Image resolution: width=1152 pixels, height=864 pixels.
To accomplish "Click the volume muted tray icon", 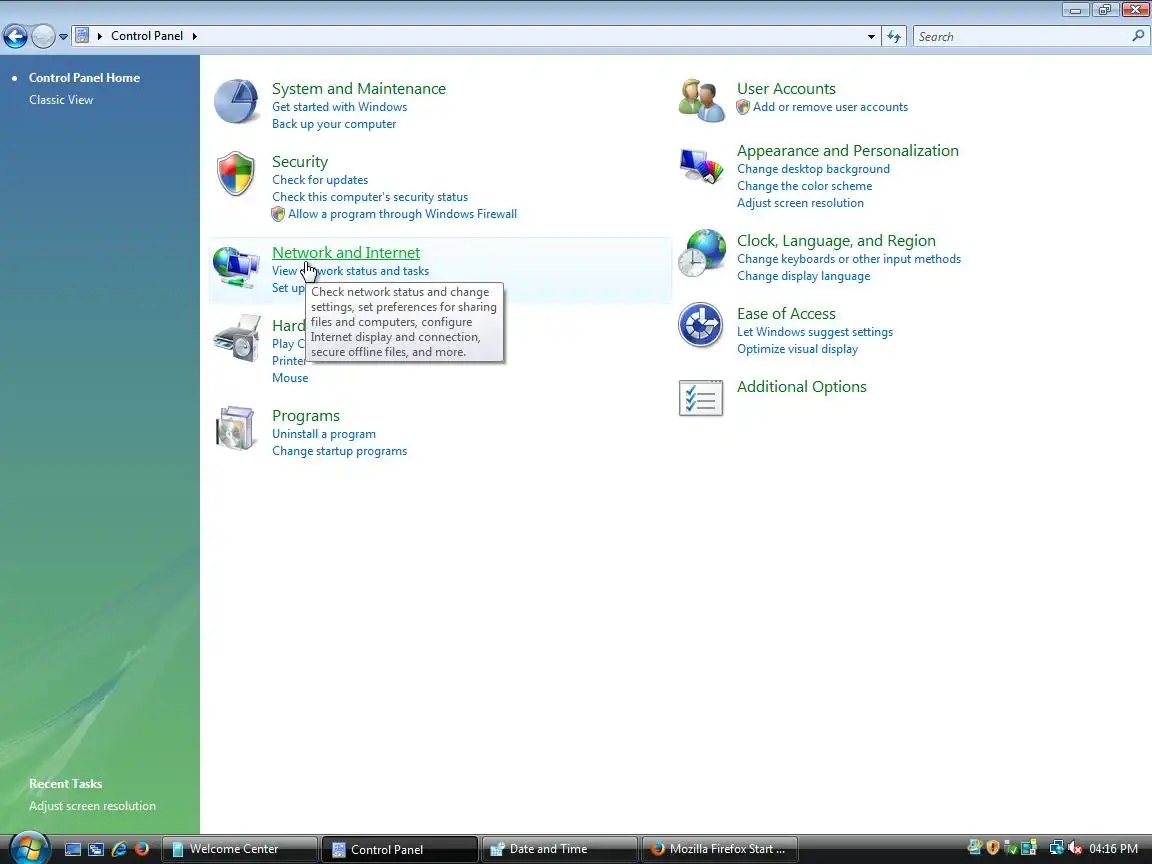I will 1076,849.
